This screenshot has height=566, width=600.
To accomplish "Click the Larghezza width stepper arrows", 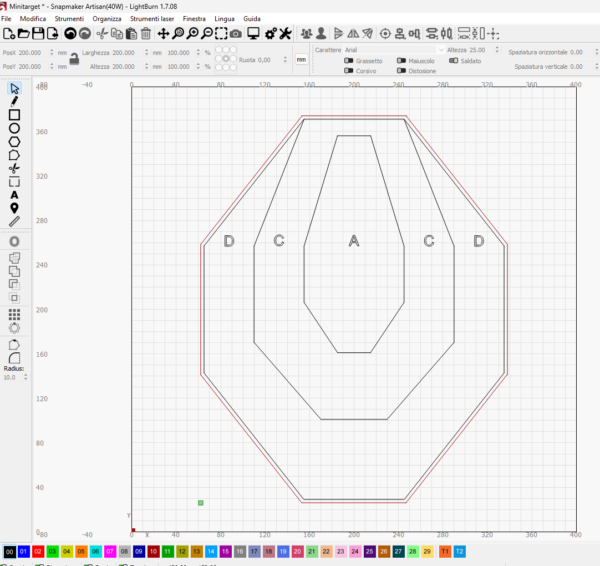I will (147, 52).
